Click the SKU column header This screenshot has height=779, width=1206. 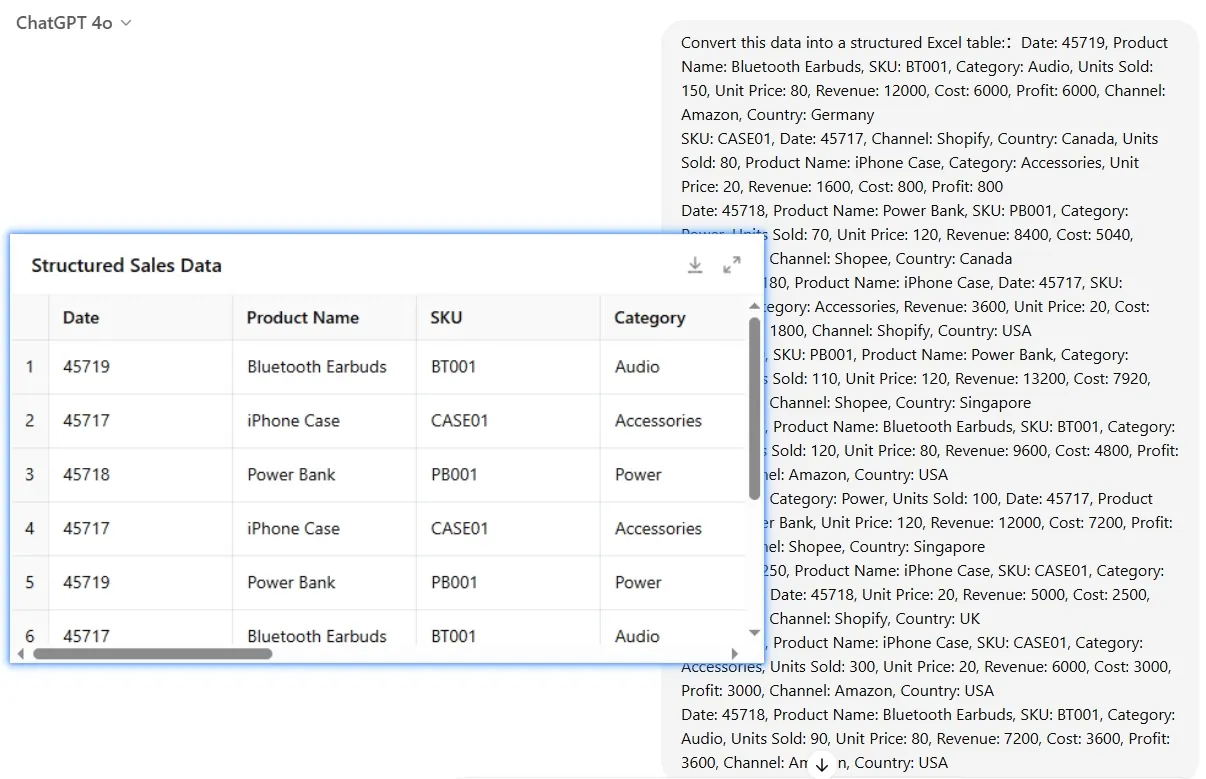446,318
